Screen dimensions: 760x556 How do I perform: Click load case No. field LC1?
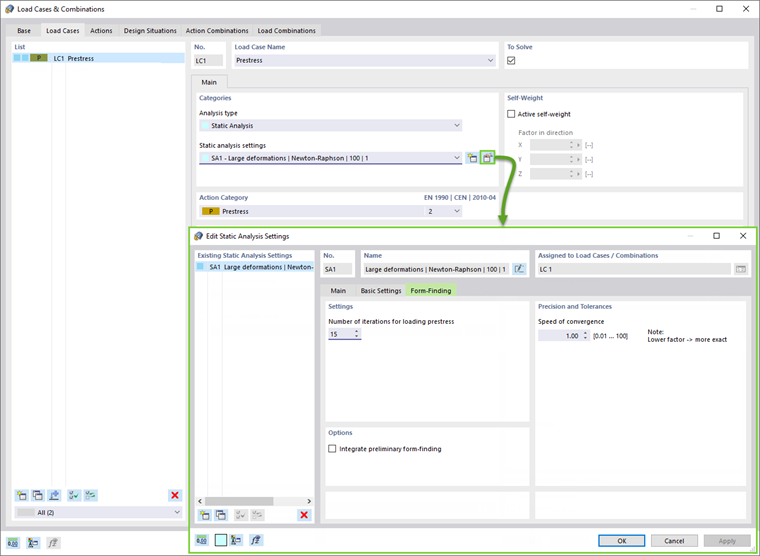tap(209, 61)
